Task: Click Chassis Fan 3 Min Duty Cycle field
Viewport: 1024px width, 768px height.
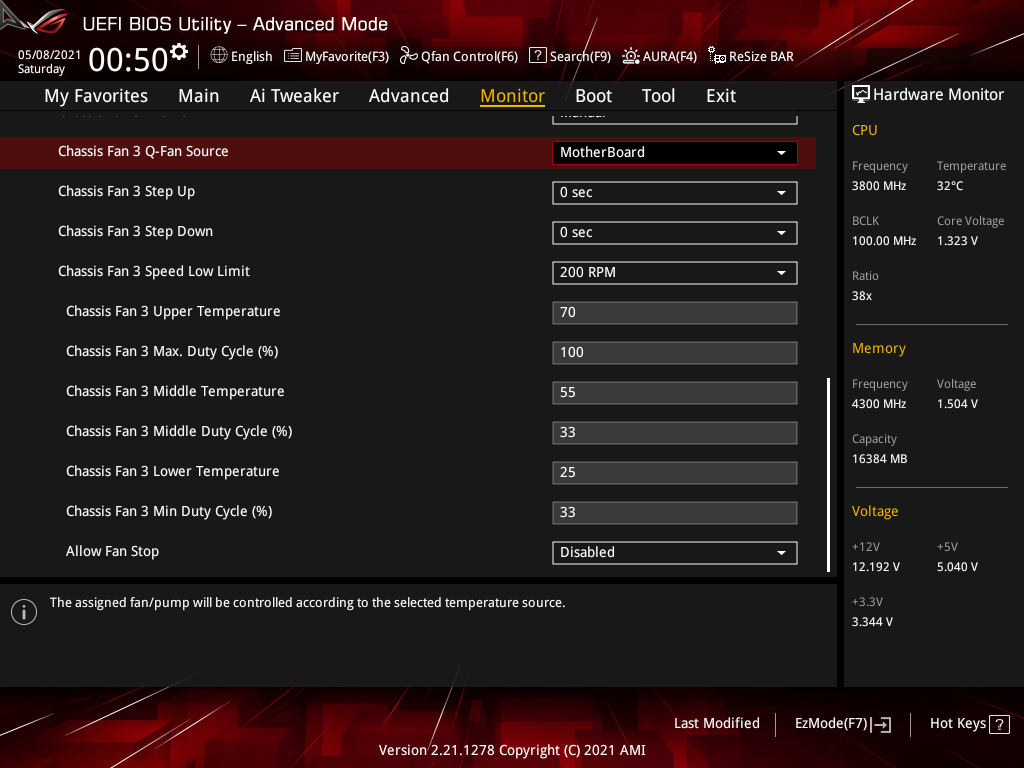Action: tap(675, 513)
